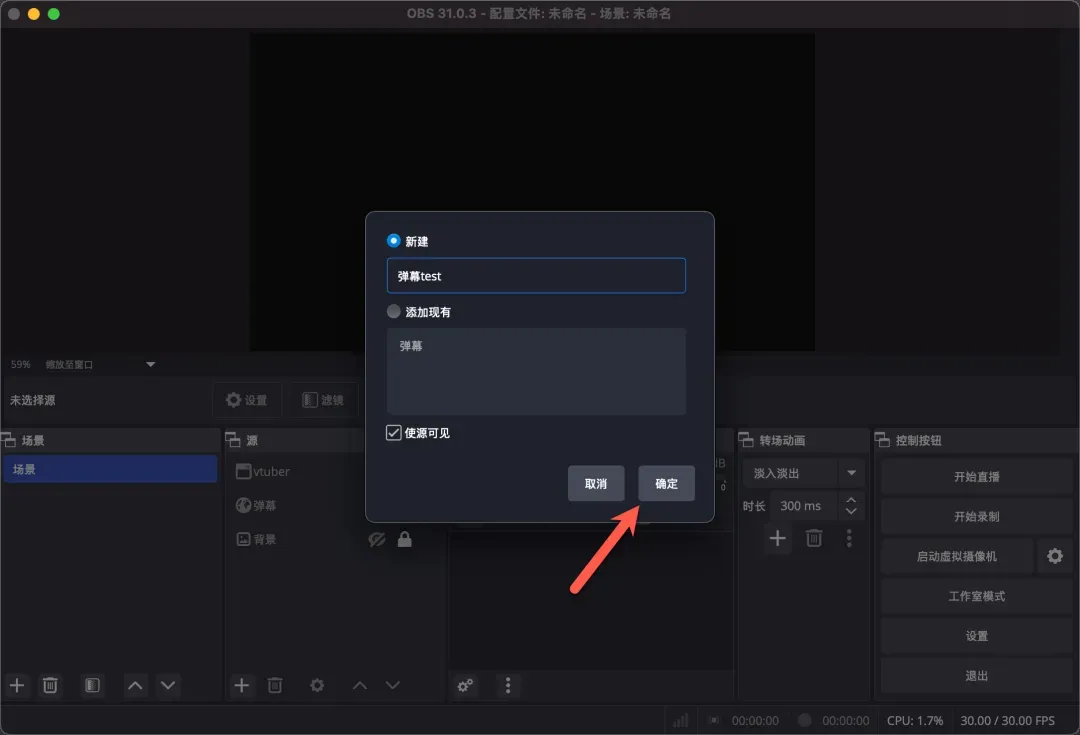Click the 59% zoom value
The image size is (1080, 735).
[21, 364]
